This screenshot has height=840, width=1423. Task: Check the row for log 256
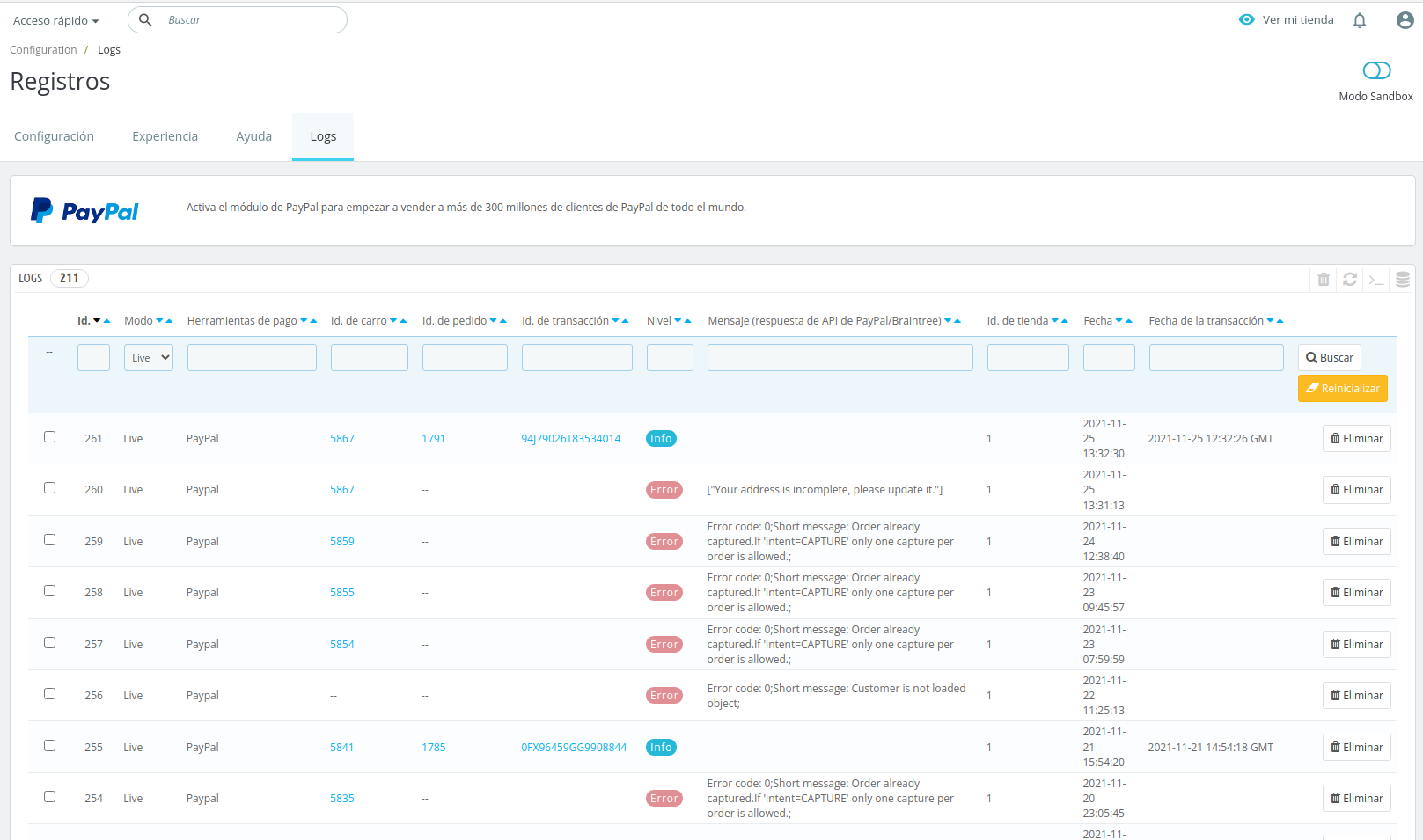(50, 694)
